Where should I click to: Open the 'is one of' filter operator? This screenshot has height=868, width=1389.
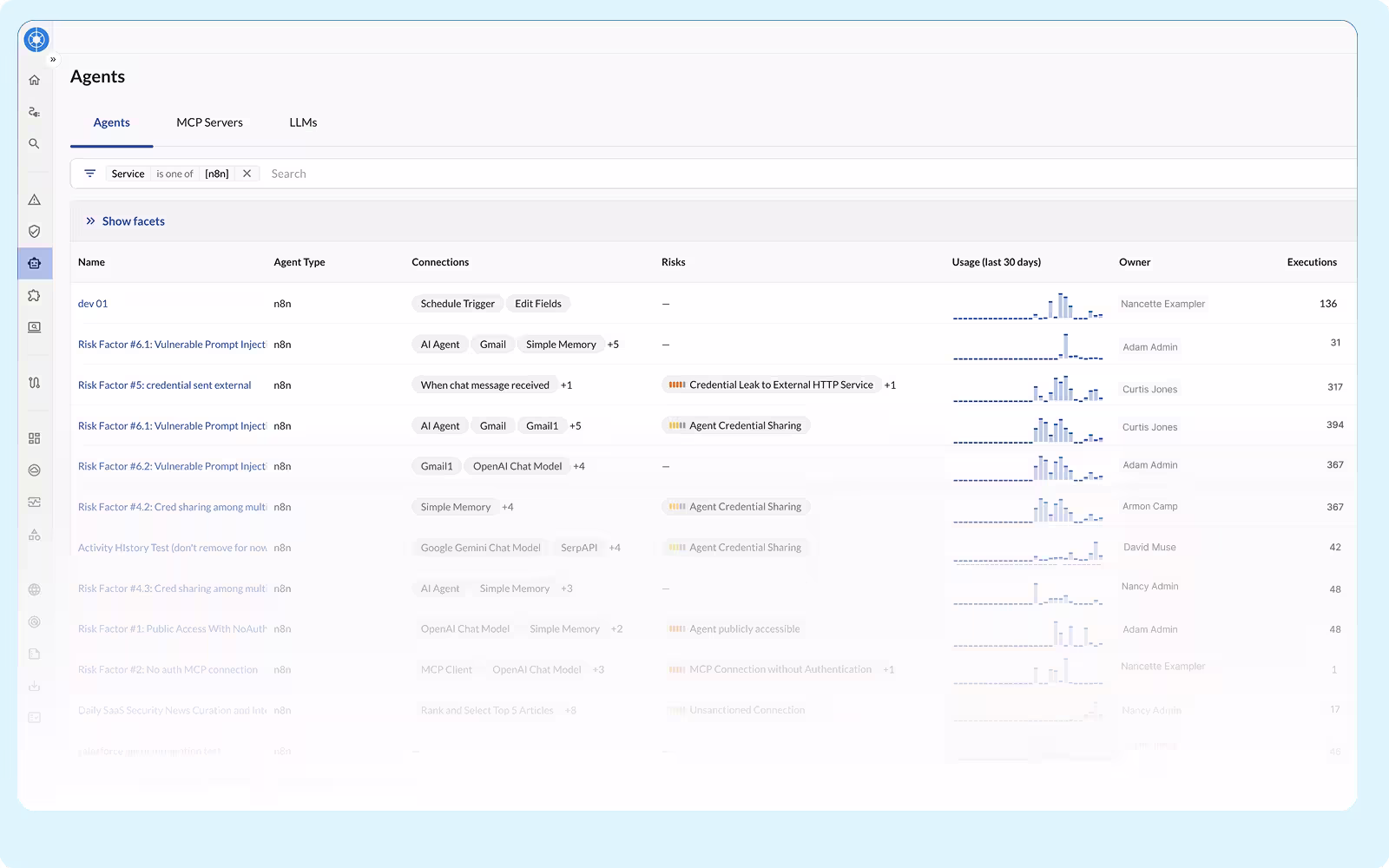[x=174, y=174]
